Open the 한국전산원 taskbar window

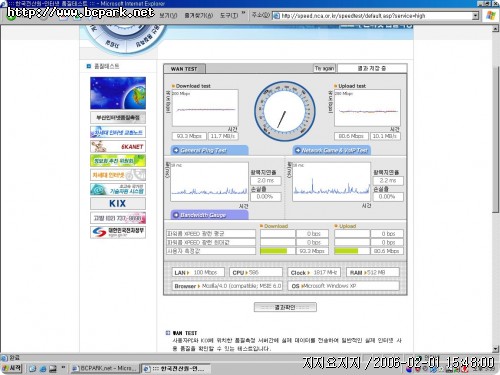(x=176, y=368)
